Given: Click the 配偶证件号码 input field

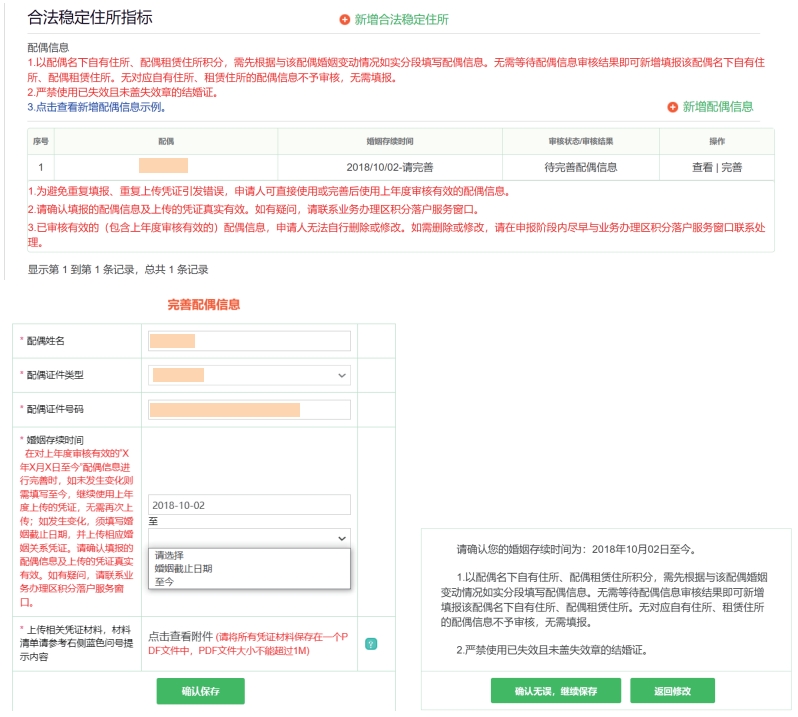Looking at the screenshot, I should click(249, 410).
